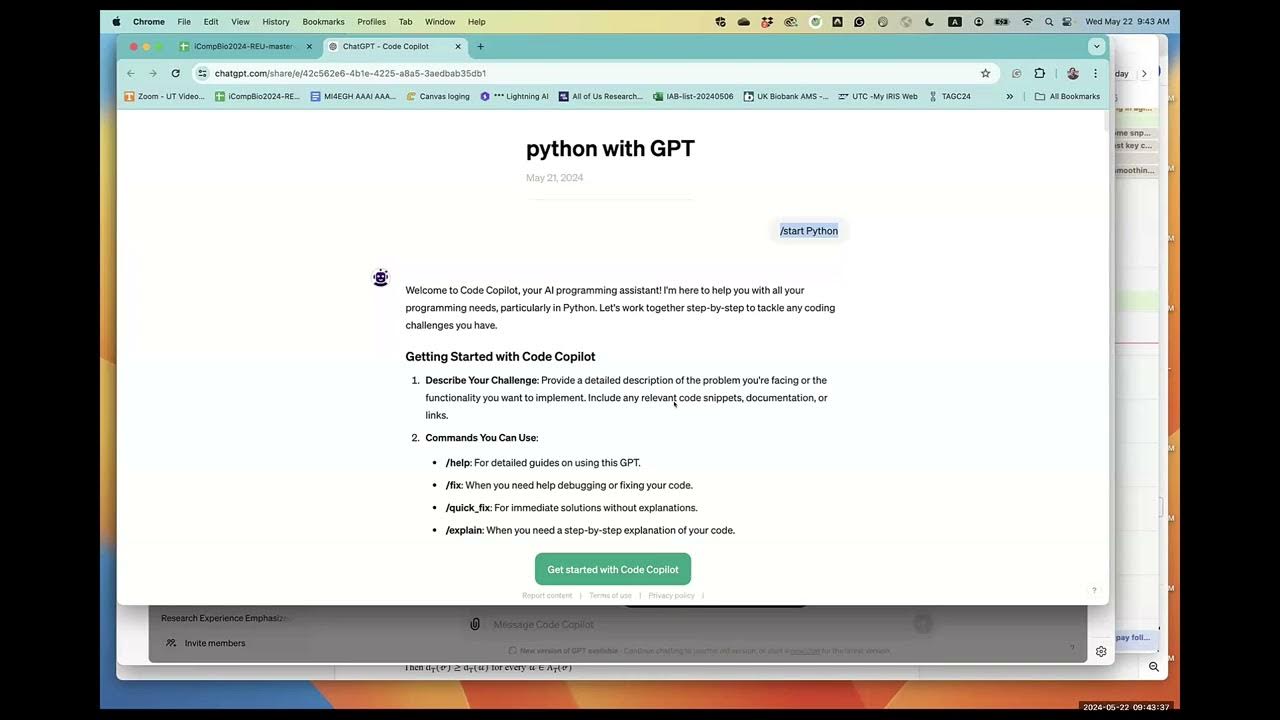
Task: Click the browser back arrow
Action: click(x=130, y=73)
